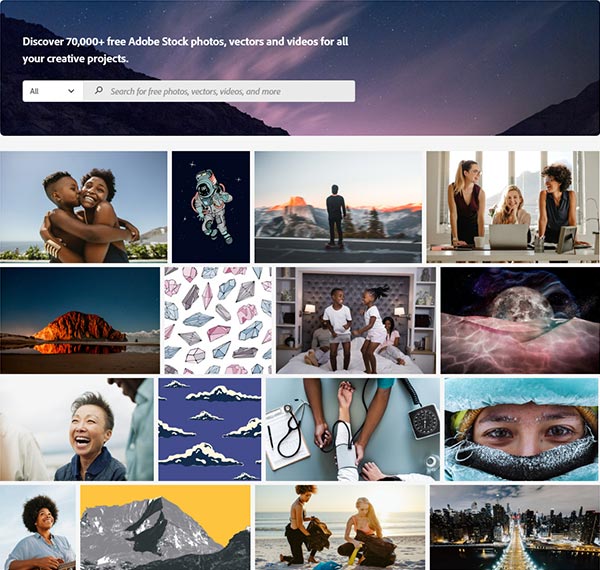This screenshot has width=600, height=570.
Task: Click the magnifying glass search icon
Action: (99, 91)
